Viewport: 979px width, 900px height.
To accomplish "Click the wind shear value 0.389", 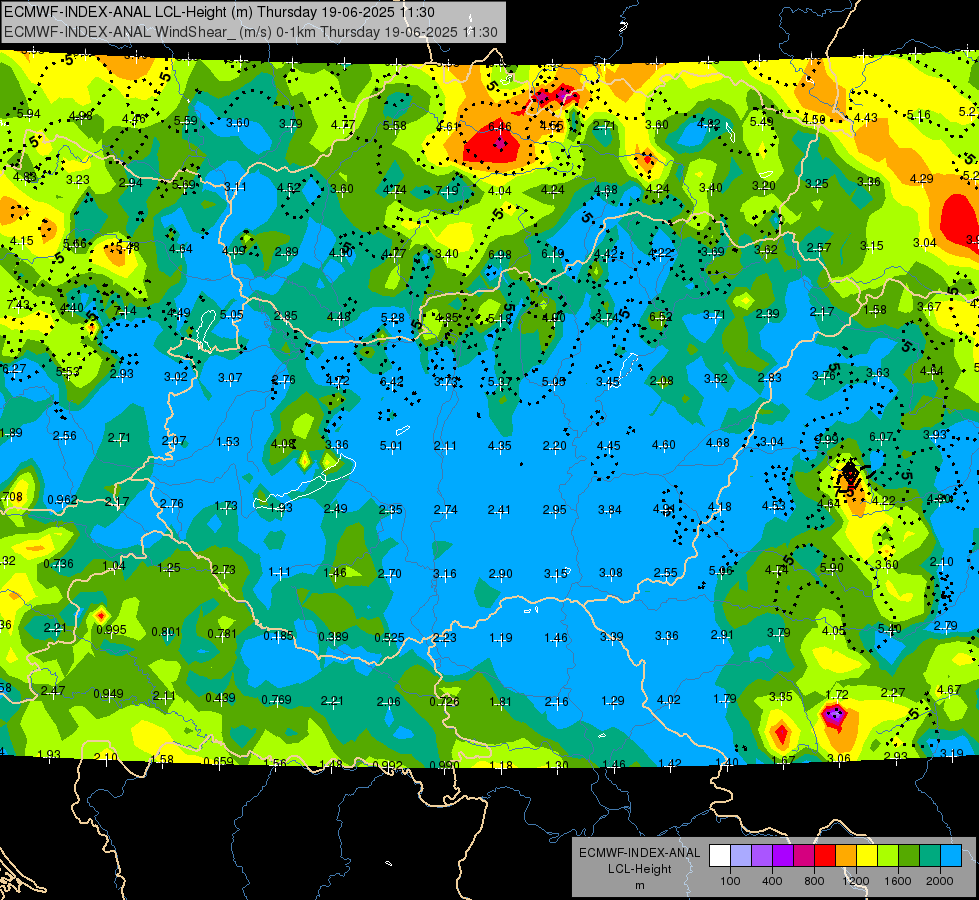I will (333, 636).
